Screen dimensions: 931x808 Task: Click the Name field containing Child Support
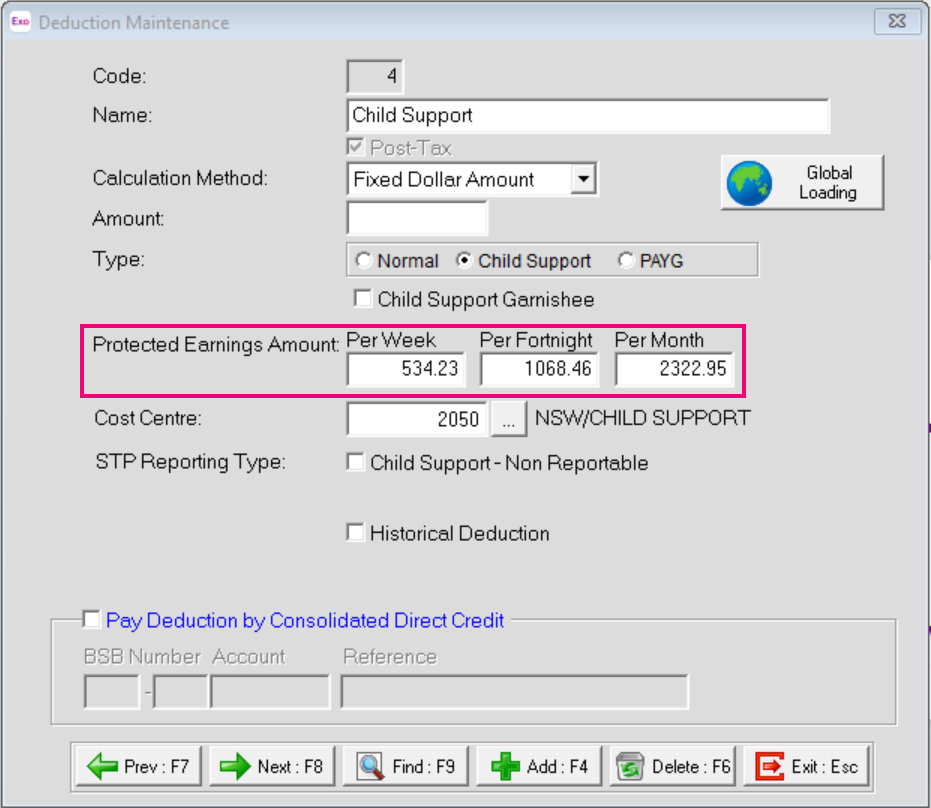click(588, 115)
